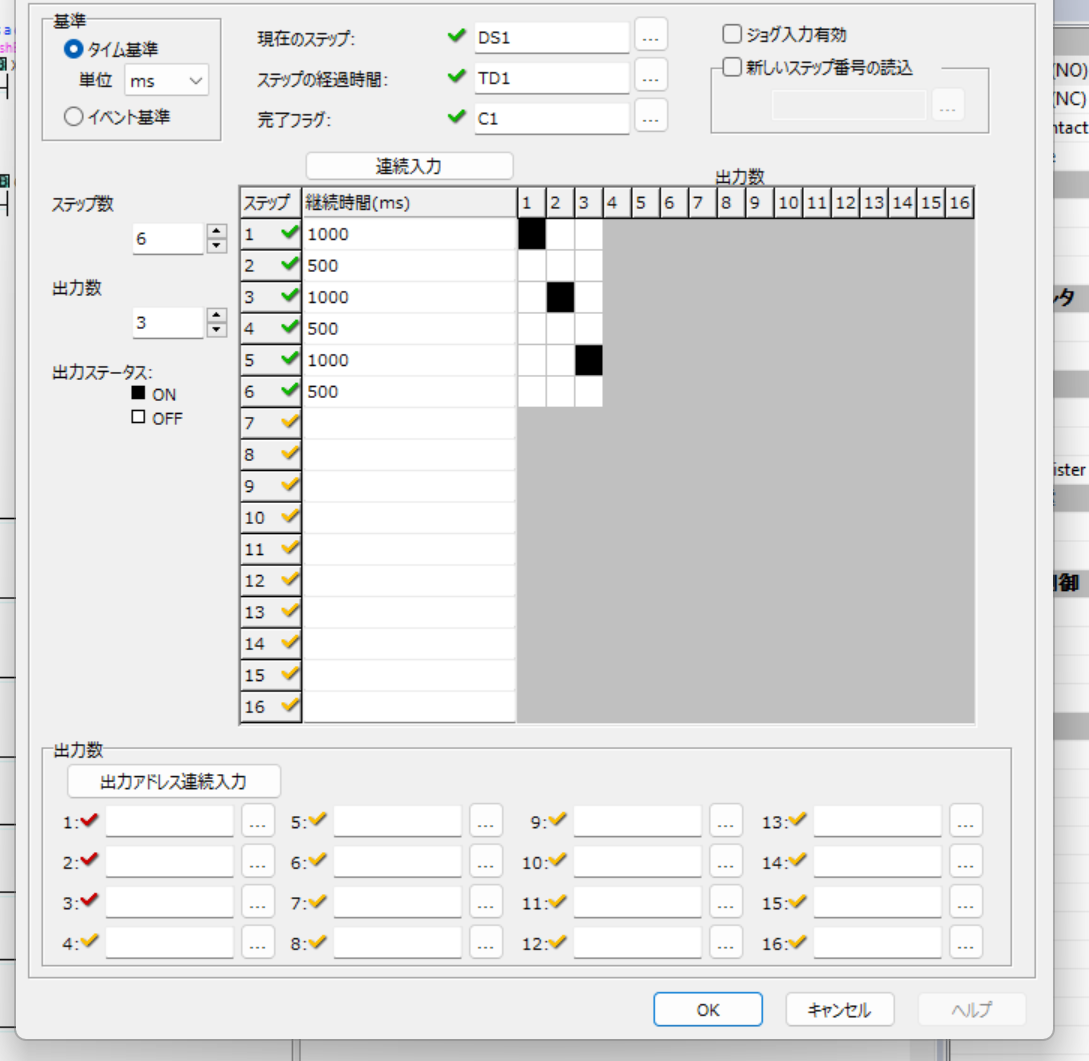Open address browser for output 16

coord(966,942)
